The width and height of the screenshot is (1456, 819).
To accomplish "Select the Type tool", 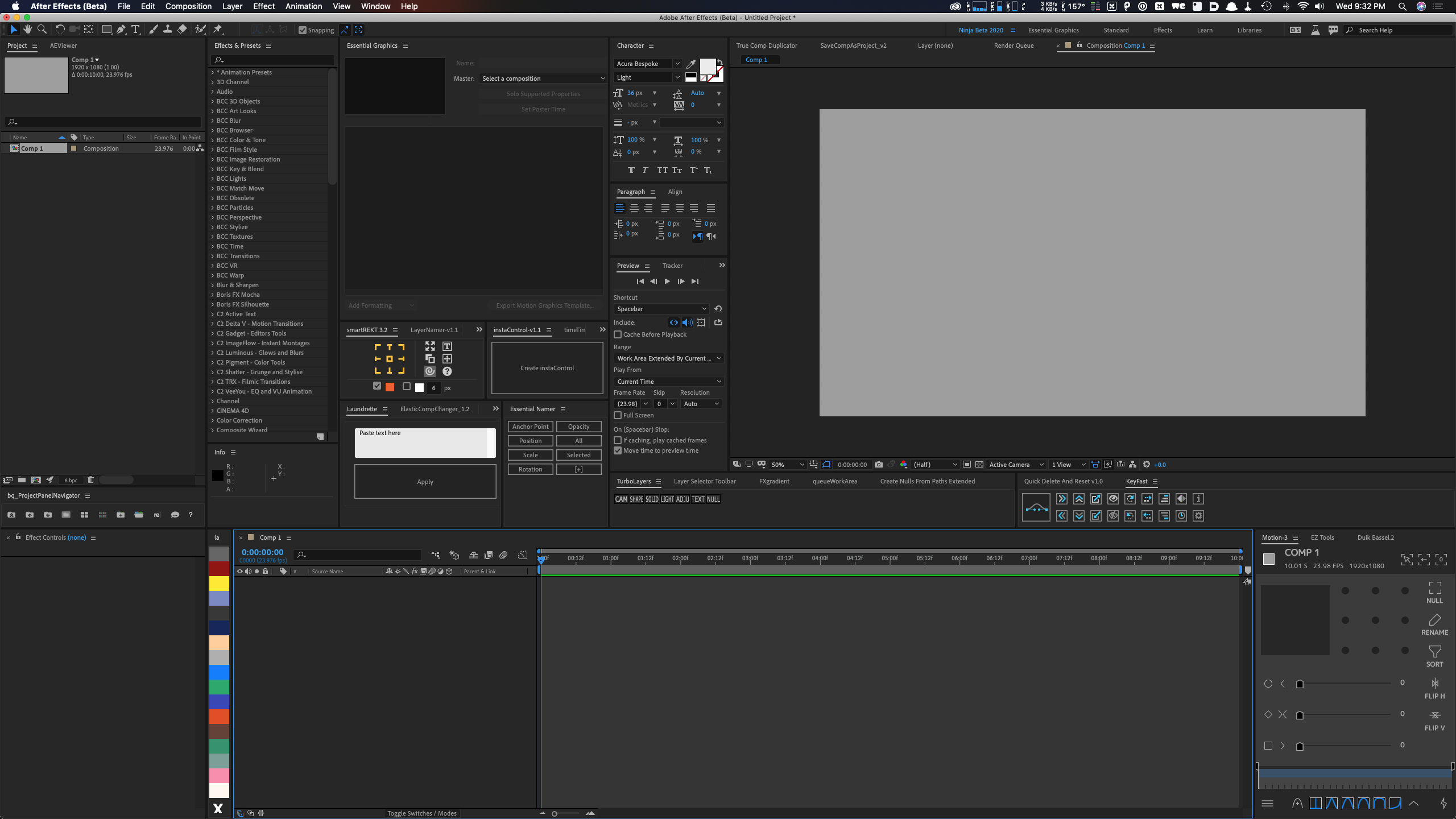I will [135, 29].
